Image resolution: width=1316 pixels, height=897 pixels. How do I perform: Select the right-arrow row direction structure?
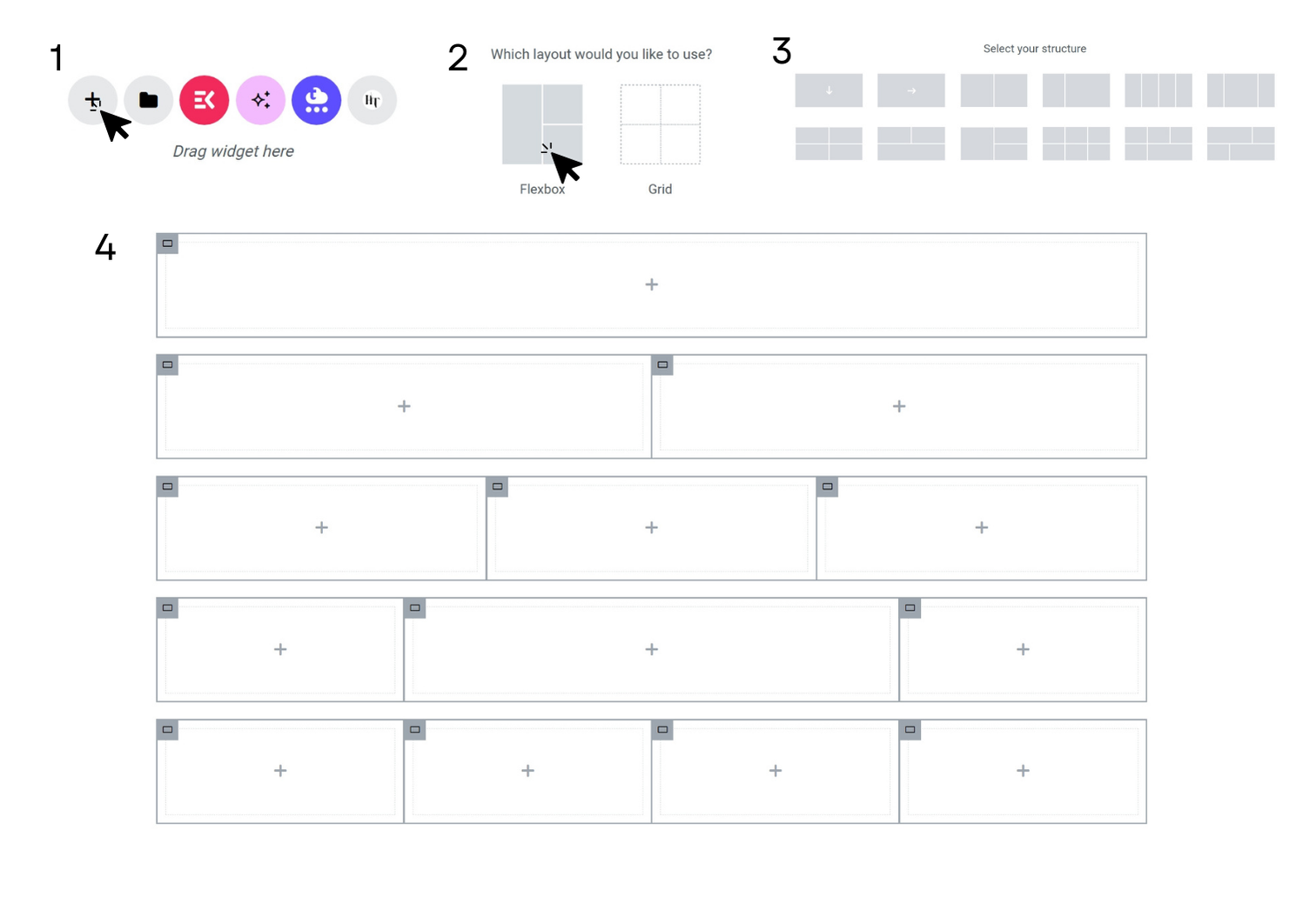pyautogui.click(x=910, y=90)
